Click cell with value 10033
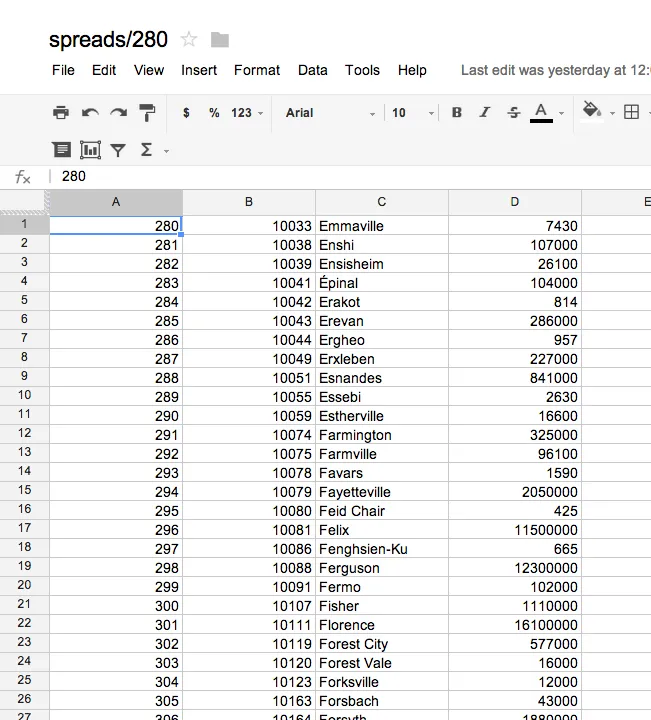Screen dimensions: 651x720 pyautogui.click(x=249, y=225)
